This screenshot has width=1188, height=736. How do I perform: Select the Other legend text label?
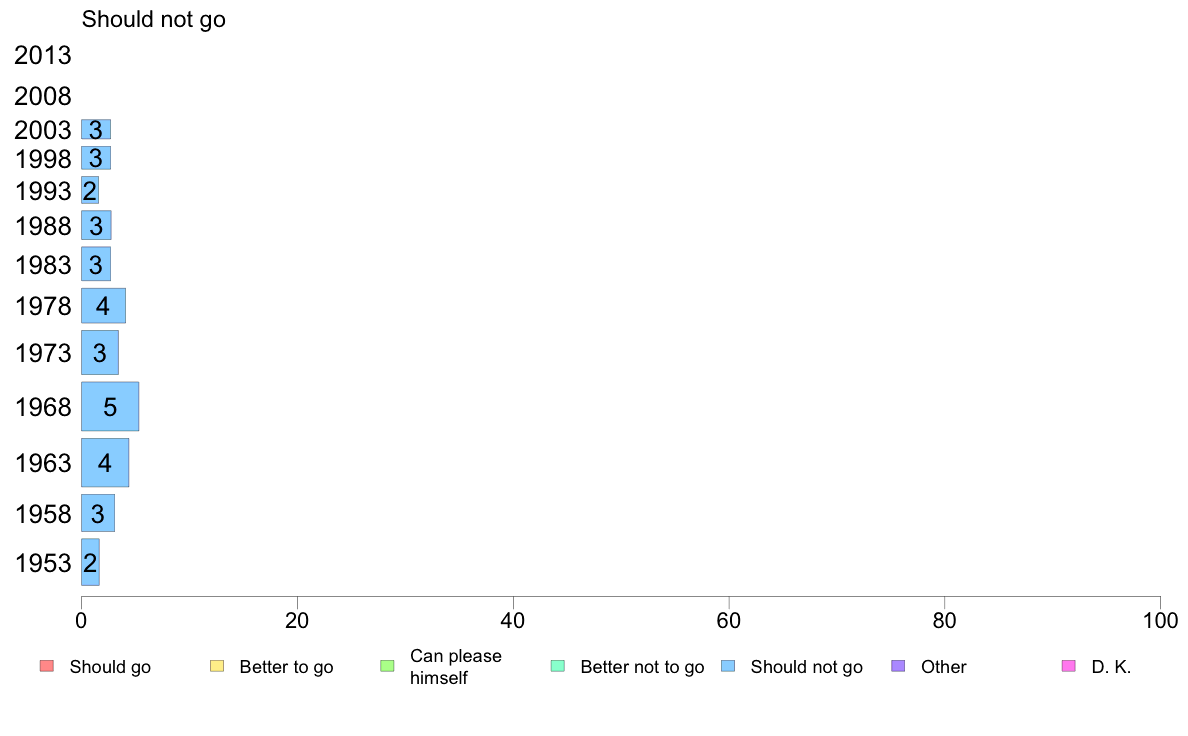(x=943, y=667)
